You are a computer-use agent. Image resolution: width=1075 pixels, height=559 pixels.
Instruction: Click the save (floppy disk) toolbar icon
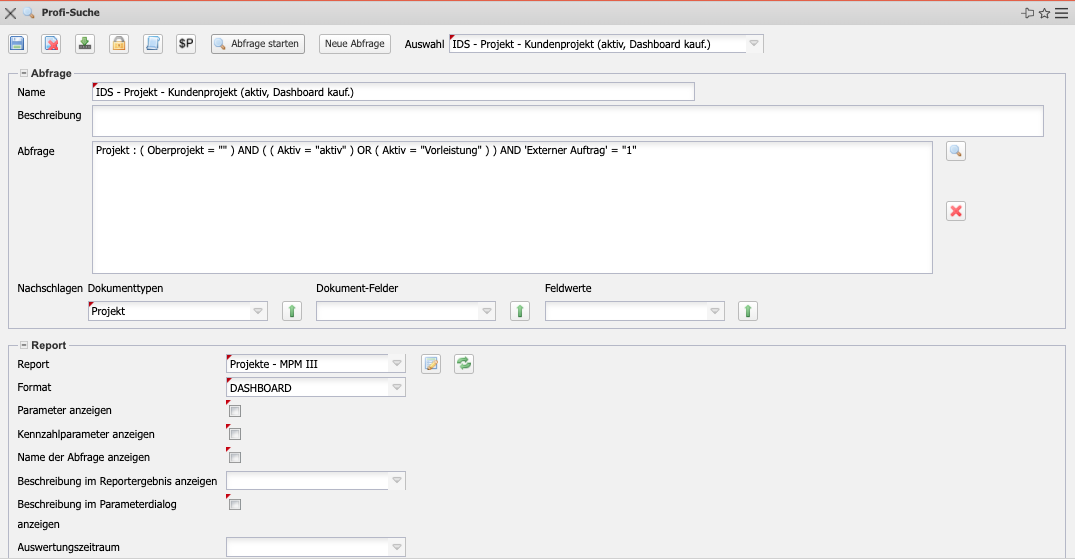pyautogui.click(x=18, y=44)
